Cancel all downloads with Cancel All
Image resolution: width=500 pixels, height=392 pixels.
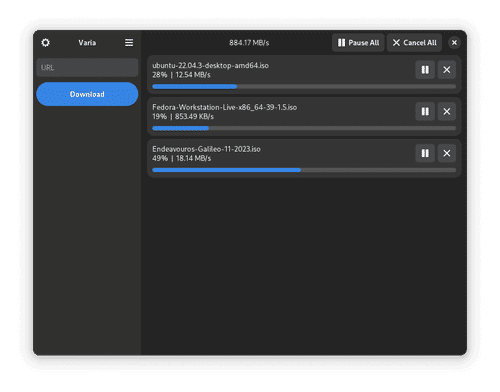pos(414,43)
